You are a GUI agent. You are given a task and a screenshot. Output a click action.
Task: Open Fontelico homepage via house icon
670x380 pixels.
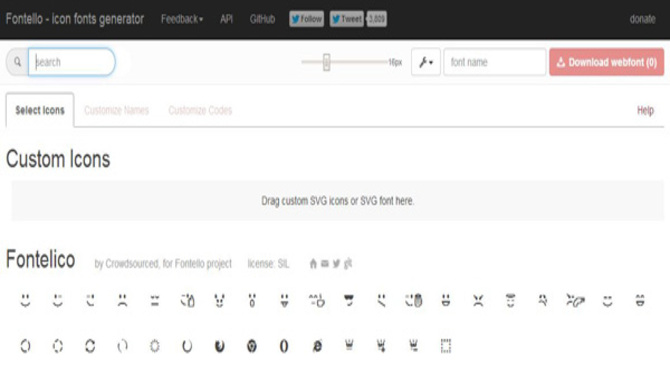[313, 264]
